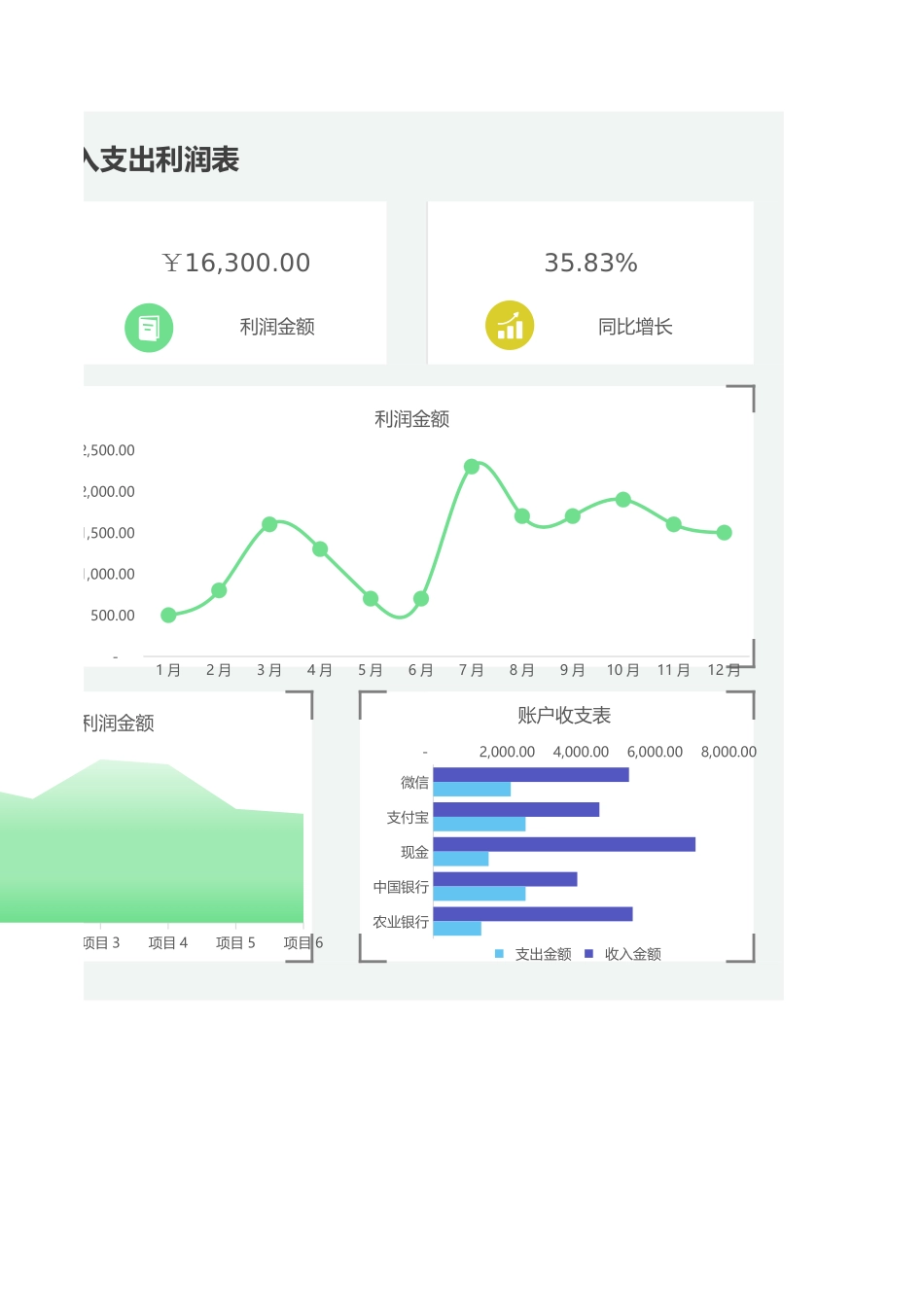The image size is (924, 1307).
Task: Click the green document icon beside 利润金额
Action: click(149, 328)
